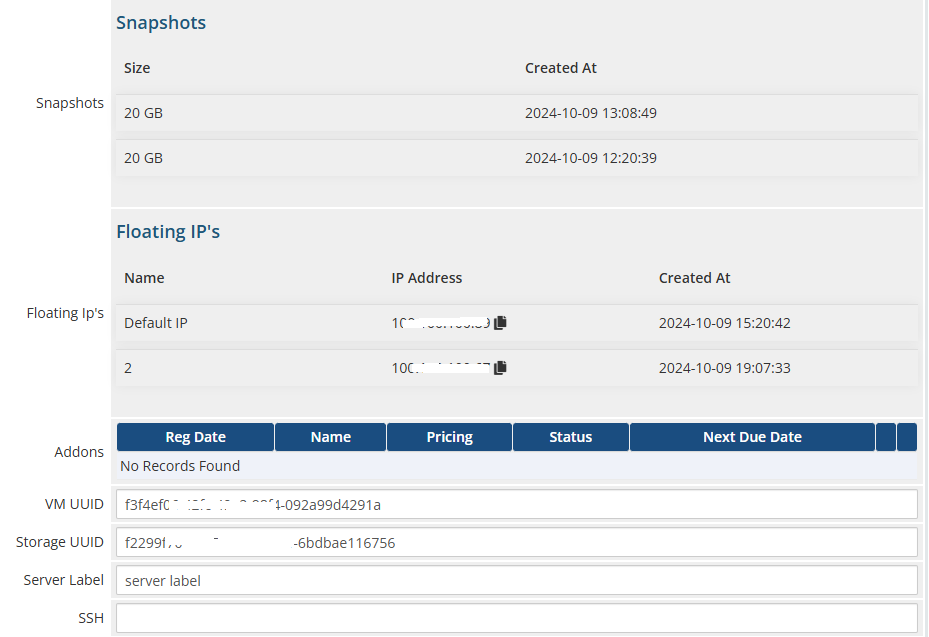Screen dimensions: 929x637
Task: Click the Status column header
Action: (570, 437)
